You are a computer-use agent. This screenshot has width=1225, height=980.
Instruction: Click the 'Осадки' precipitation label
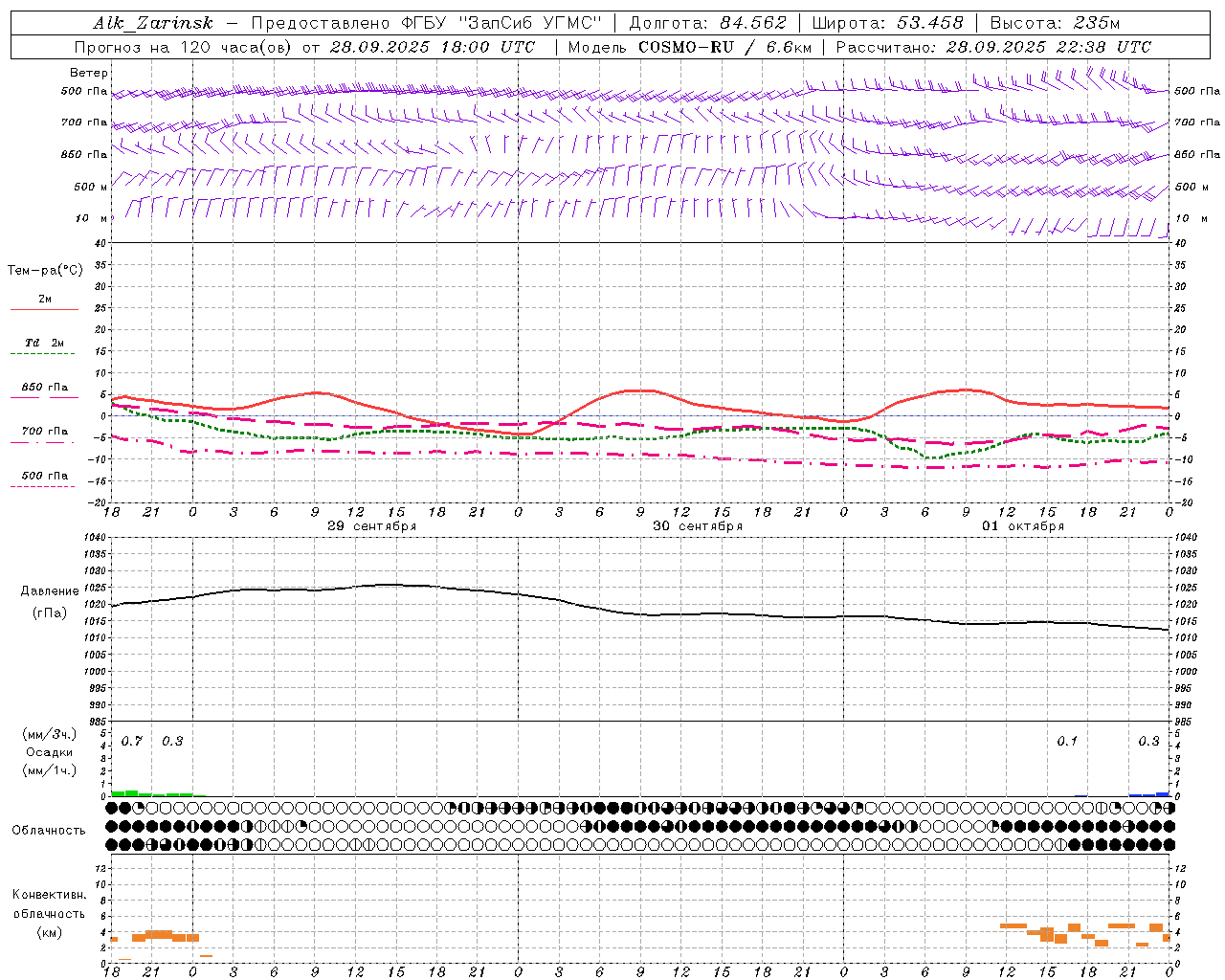(x=50, y=753)
